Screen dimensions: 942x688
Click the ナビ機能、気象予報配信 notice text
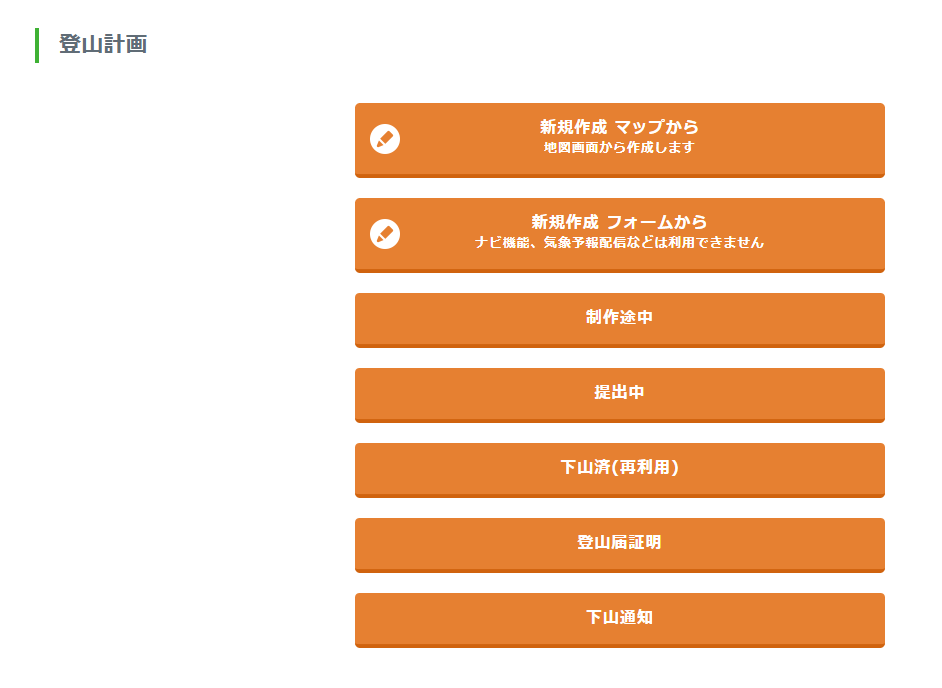619,243
